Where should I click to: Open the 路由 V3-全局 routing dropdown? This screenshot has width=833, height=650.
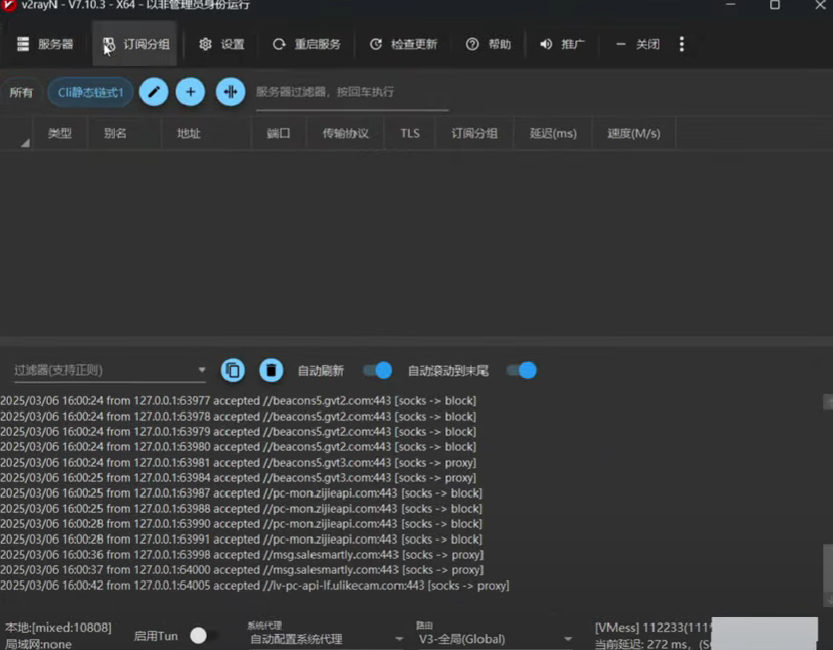[568, 639]
